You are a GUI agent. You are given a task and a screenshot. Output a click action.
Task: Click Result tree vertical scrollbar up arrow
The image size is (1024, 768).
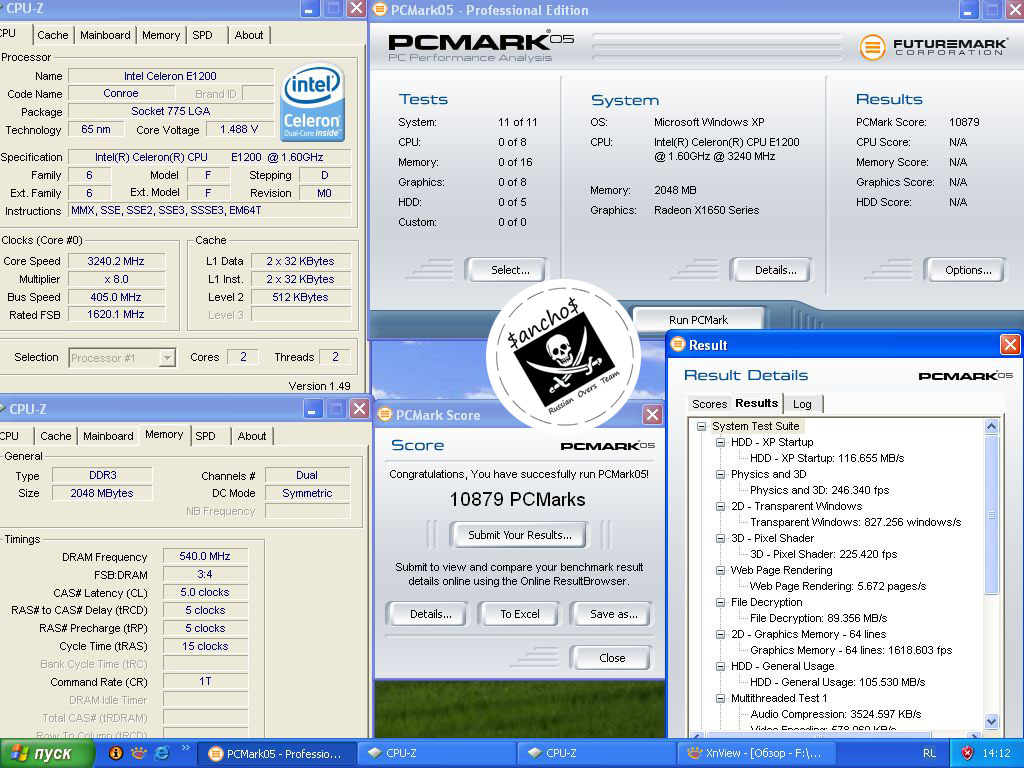tap(991, 427)
